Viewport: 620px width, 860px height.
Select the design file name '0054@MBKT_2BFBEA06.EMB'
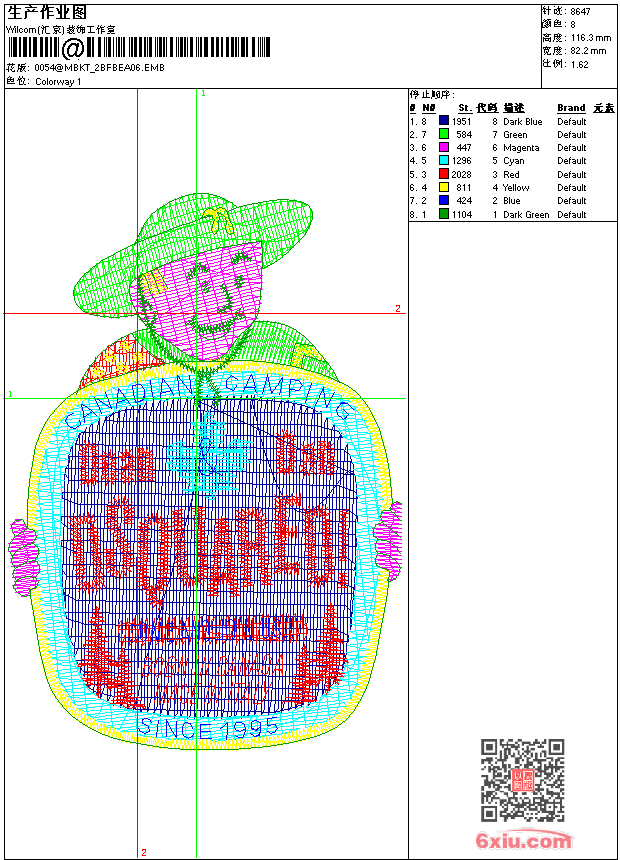[x=99, y=68]
